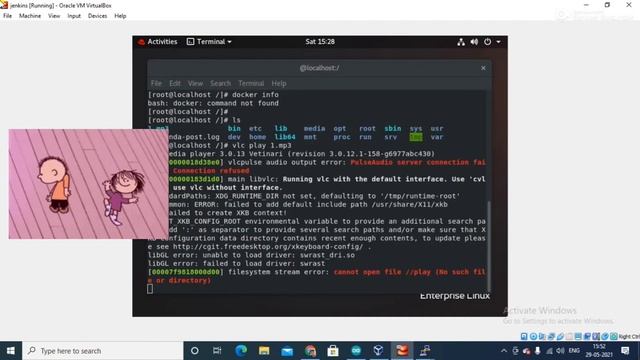Open Google Chrome from the taskbar
The image size is (640, 360).
click(310, 351)
